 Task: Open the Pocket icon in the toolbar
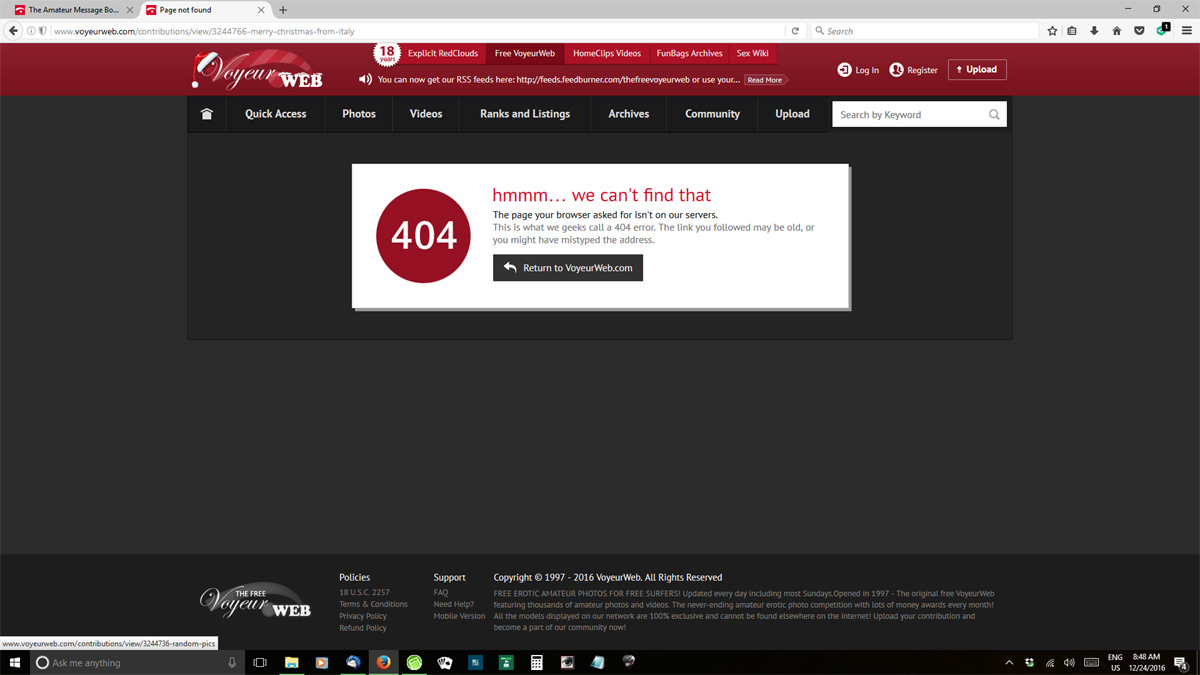tap(1139, 31)
